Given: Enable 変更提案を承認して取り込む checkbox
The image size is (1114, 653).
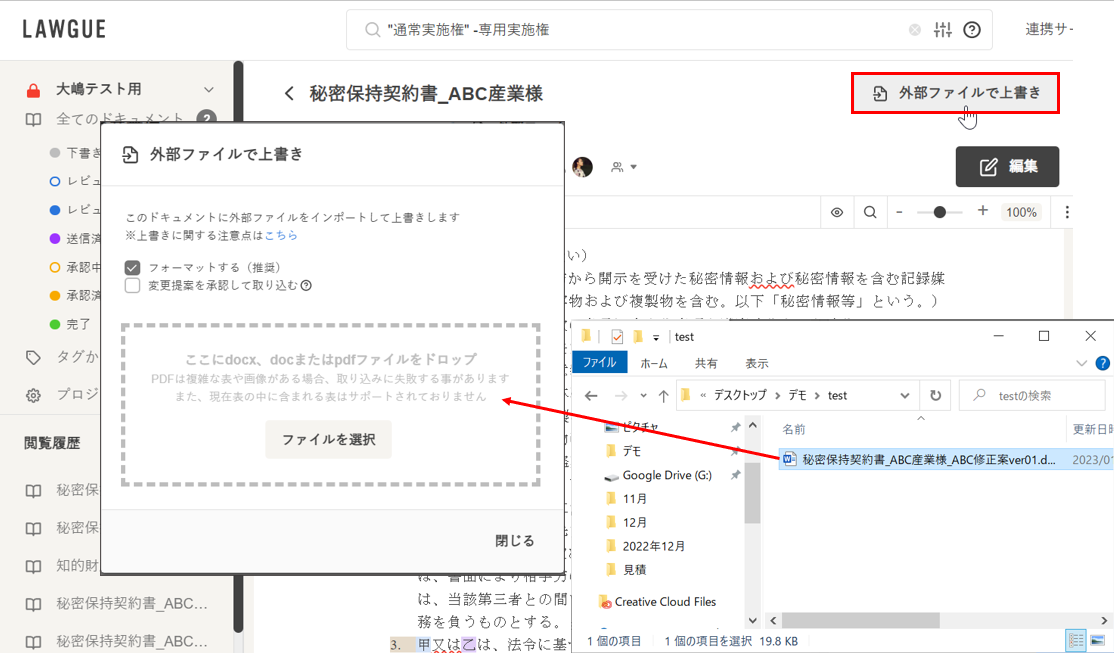Looking at the screenshot, I should 132,285.
